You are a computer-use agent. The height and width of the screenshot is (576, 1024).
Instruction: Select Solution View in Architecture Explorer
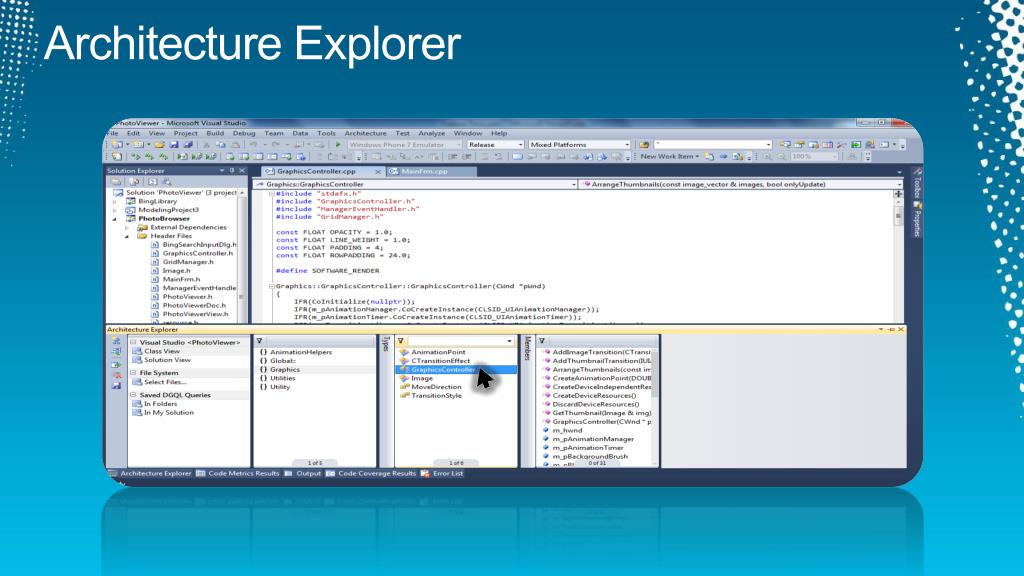pyautogui.click(x=167, y=360)
